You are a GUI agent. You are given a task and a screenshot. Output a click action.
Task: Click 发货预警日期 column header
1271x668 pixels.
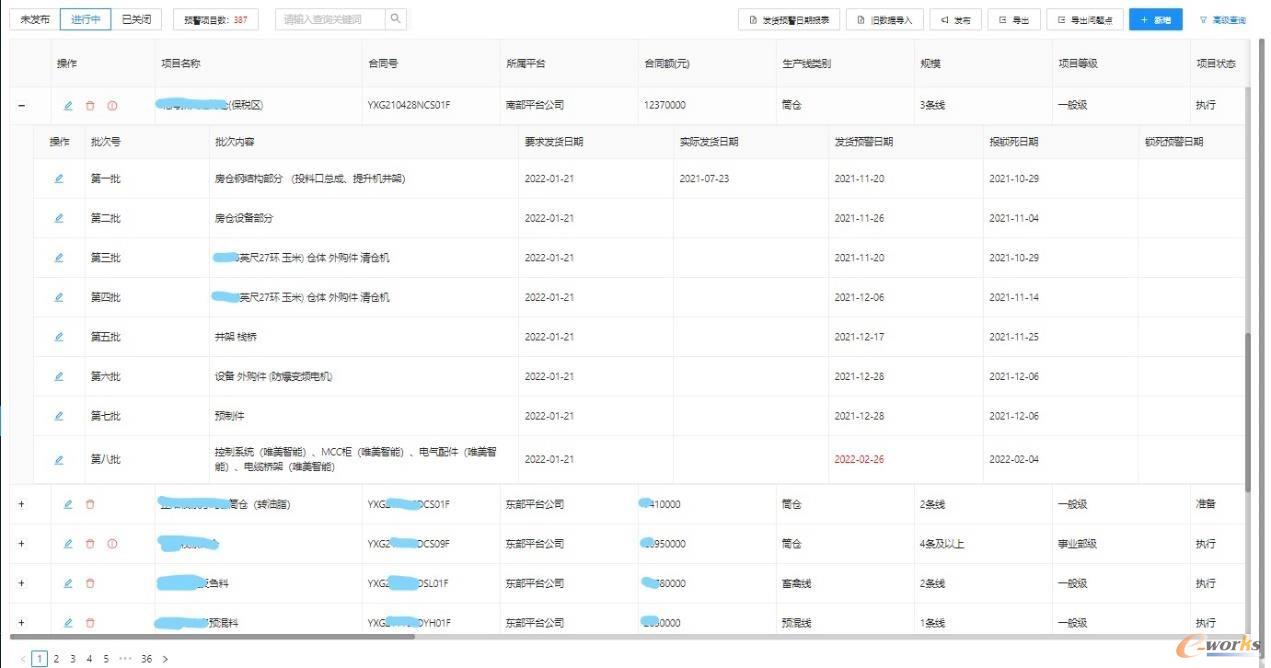pyautogui.click(x=864, y=142)
